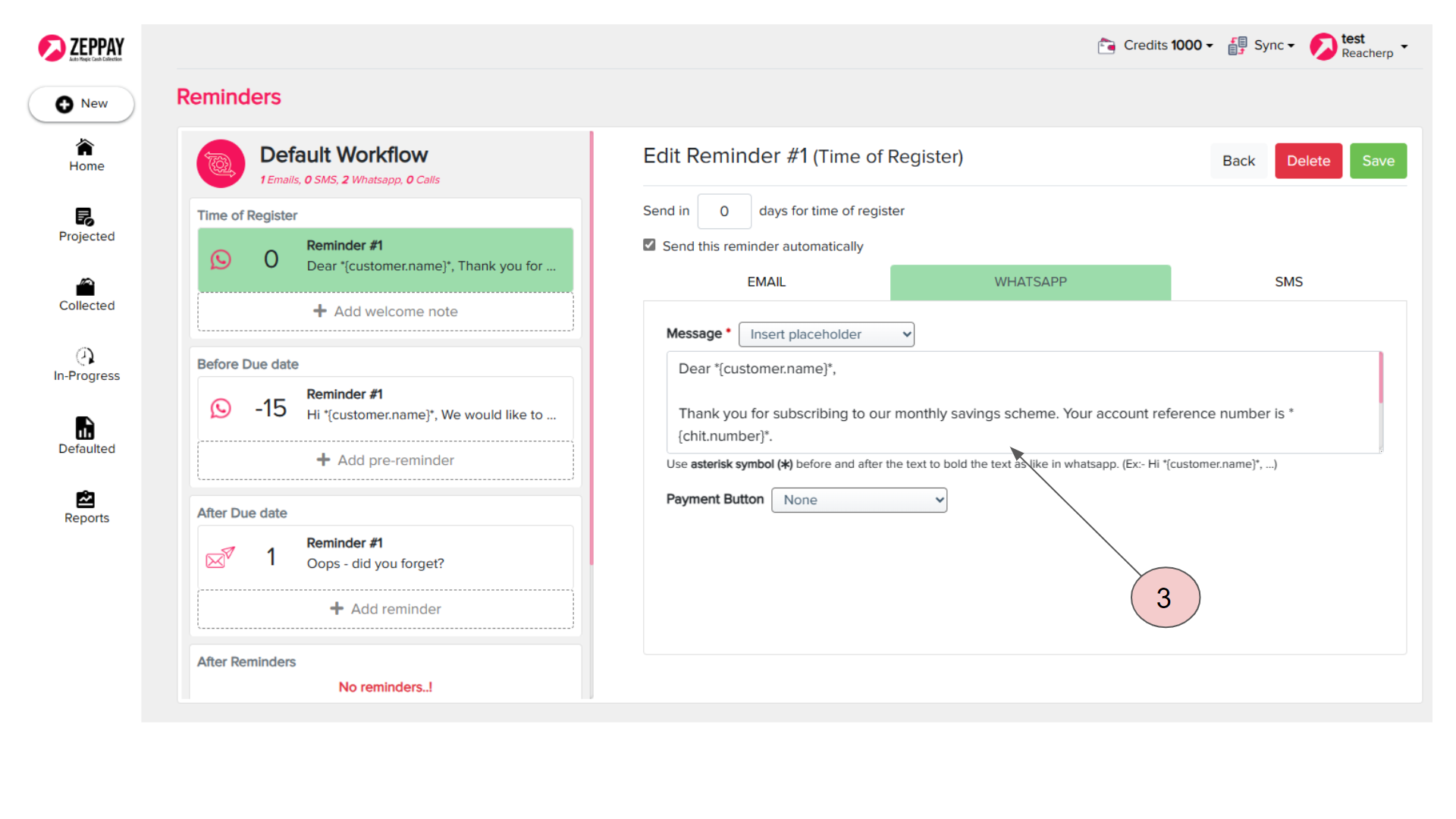1456x819 pixels.
Task: Switch to the EMAIL tab
Action: [x=766, y=282]
